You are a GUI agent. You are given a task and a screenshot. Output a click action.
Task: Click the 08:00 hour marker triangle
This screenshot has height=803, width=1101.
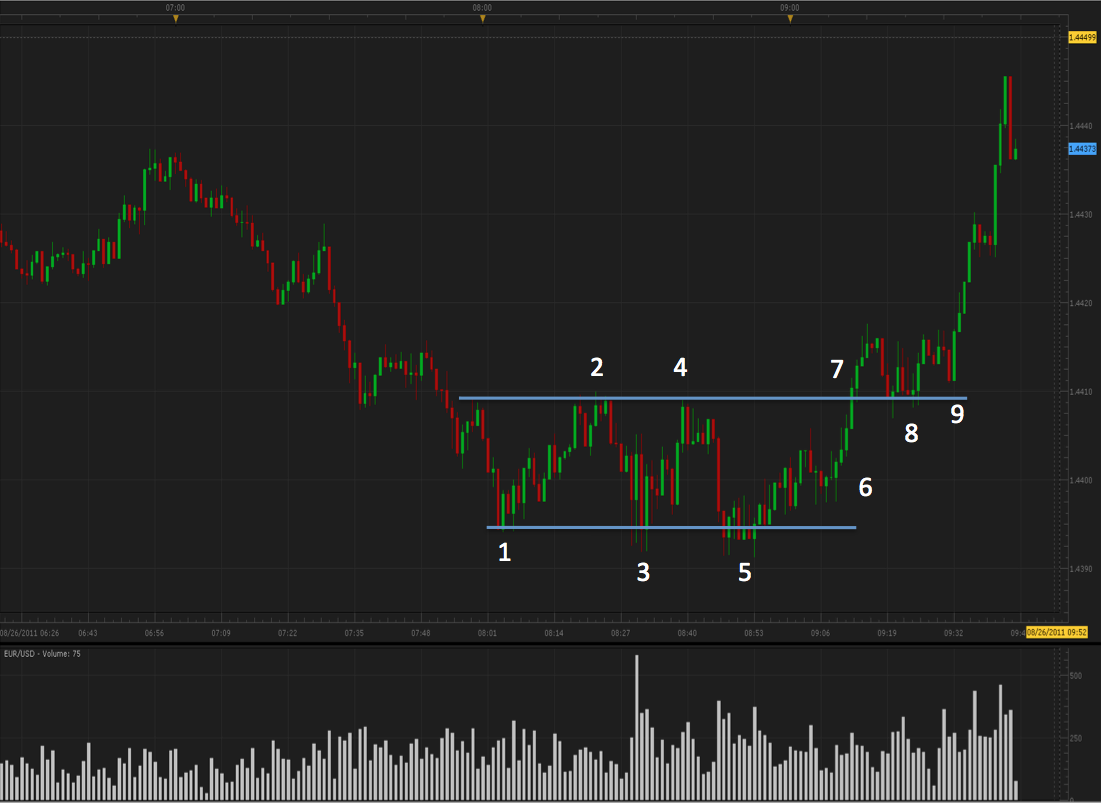pos(482,19)
